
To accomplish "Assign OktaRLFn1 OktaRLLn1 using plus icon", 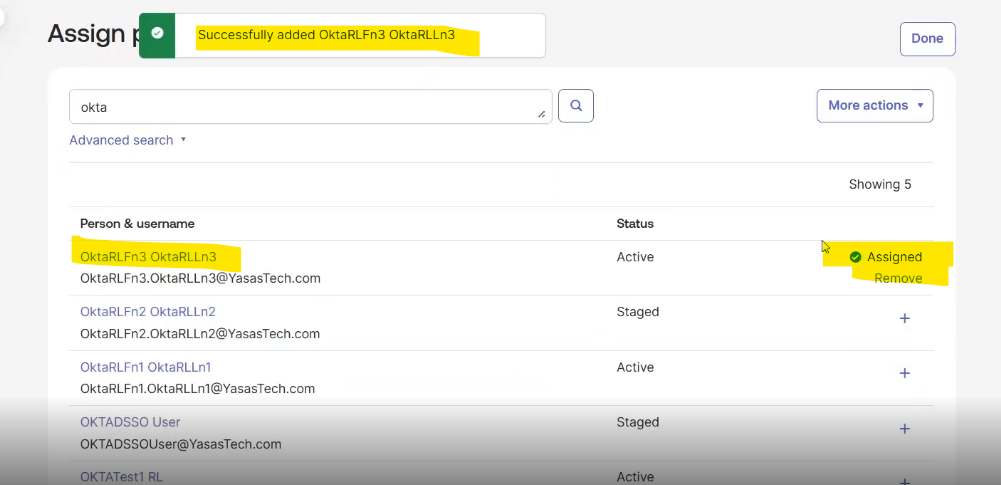I will click(x=905, y=373).
